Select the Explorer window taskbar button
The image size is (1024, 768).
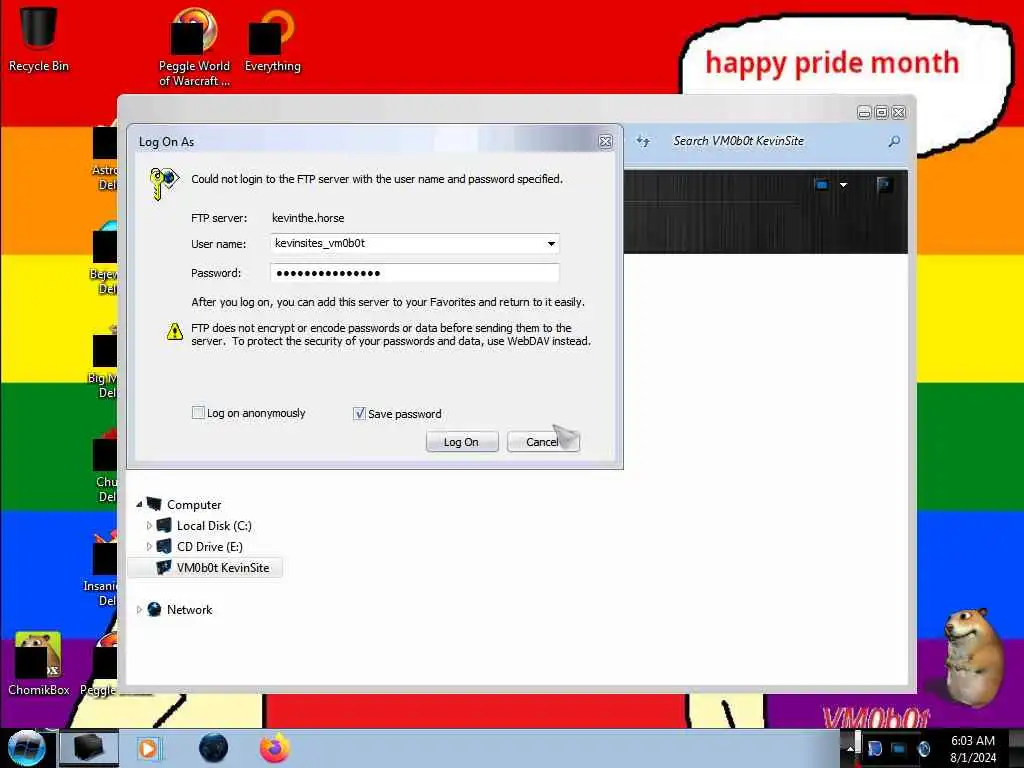[89, 748]
